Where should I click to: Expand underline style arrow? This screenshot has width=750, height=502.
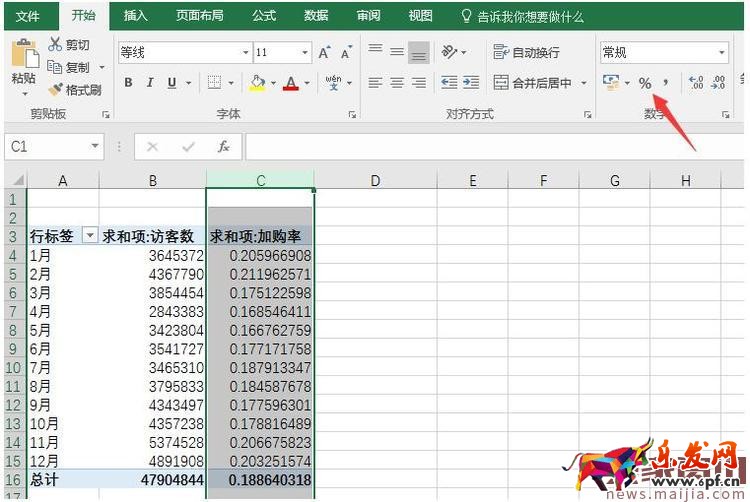point(188,83)
